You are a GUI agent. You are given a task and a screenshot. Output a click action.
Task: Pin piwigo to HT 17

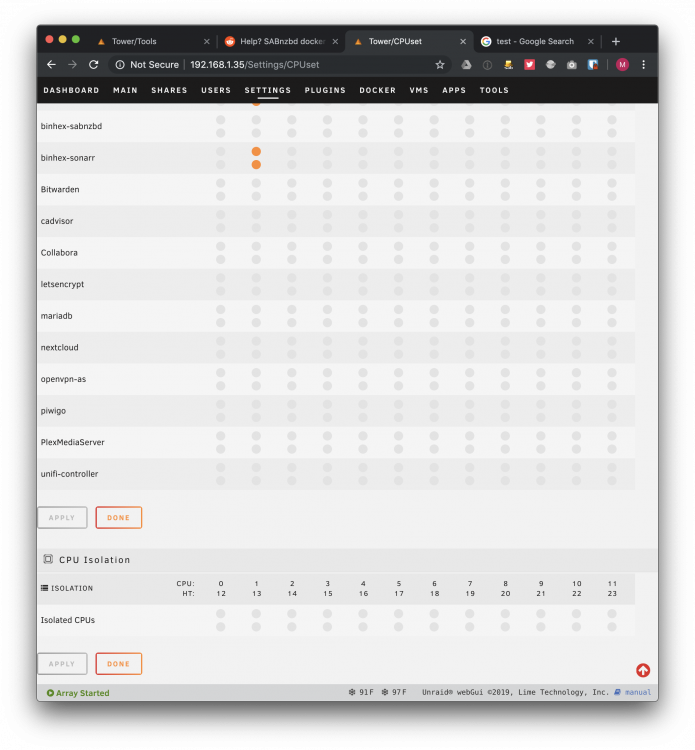[x=398, y=418]
